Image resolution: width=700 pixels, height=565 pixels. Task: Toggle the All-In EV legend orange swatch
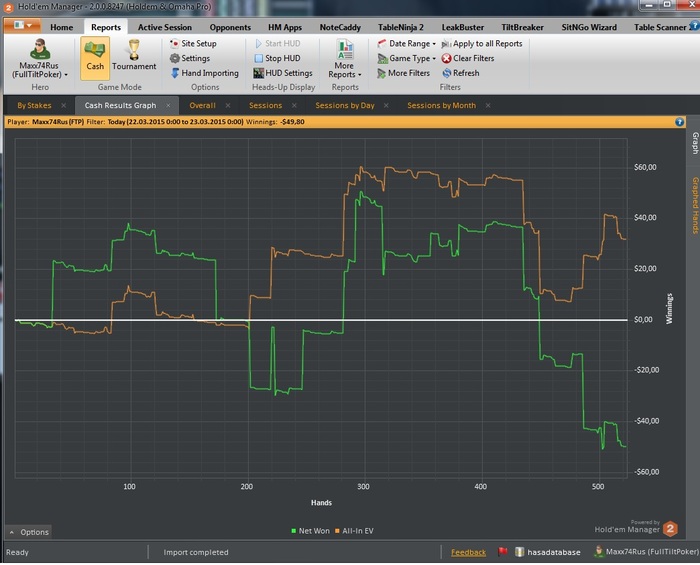[337, 531]
